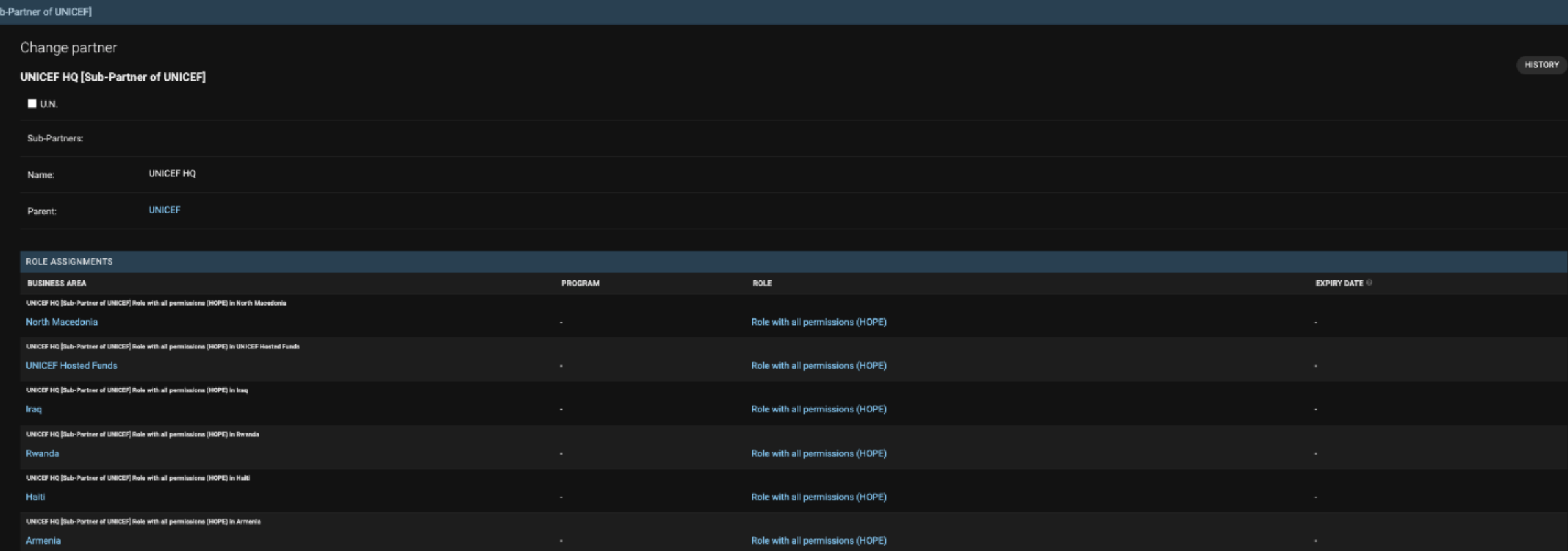Open the UNICEF parent partner link
The height and width of the screenshot is (551, 1568).
pos(164,210)
